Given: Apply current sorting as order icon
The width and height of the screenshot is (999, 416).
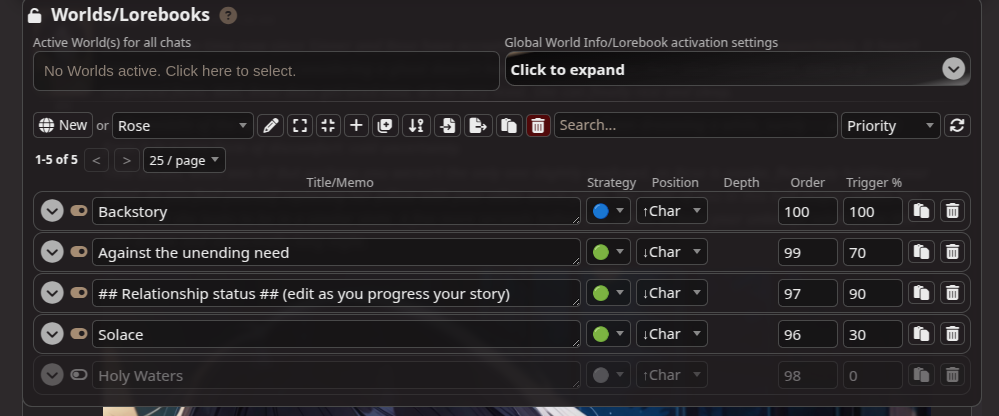Looking at the screenshot, I should pyautogui.click(x=416, y=126).
